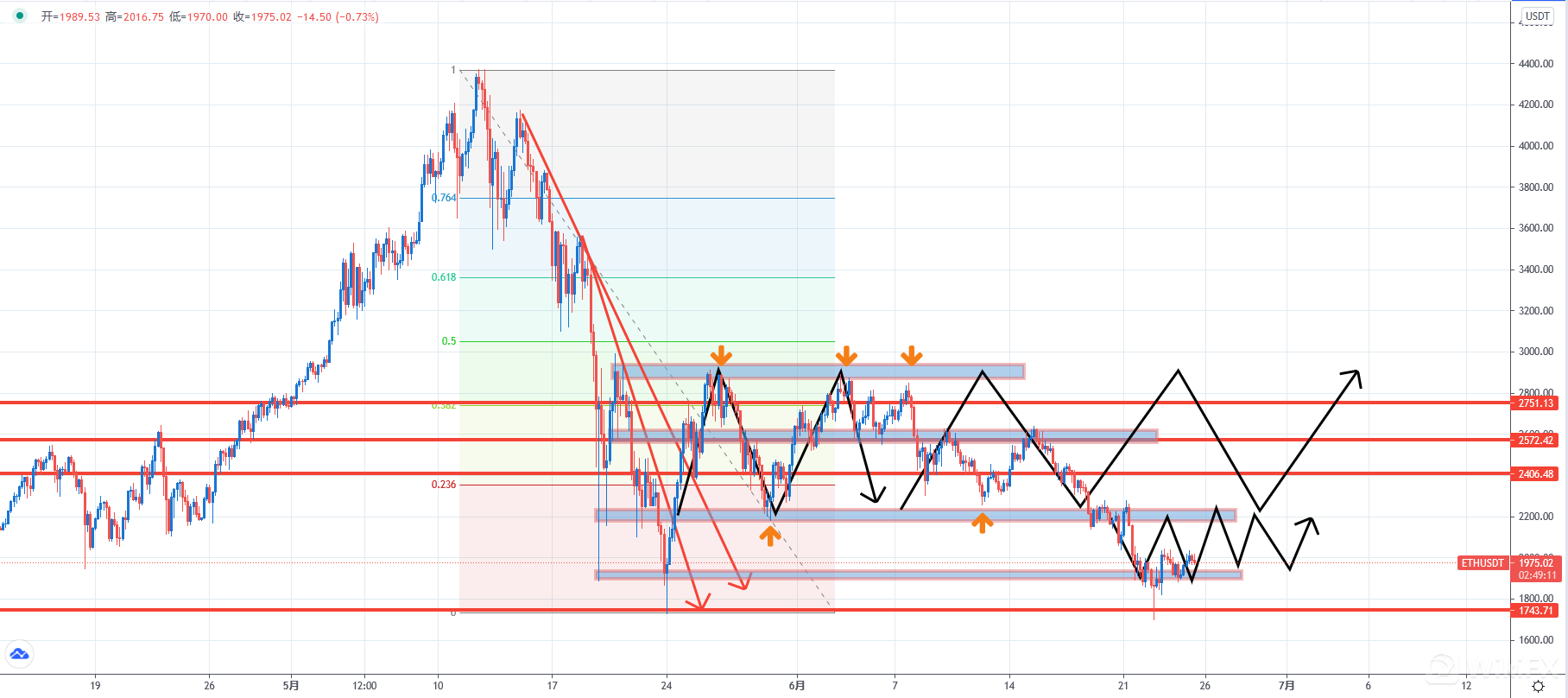The image size is (1568, 698).
Task: Click the change value -14.50 (-0.73%)
Action: 338,17
